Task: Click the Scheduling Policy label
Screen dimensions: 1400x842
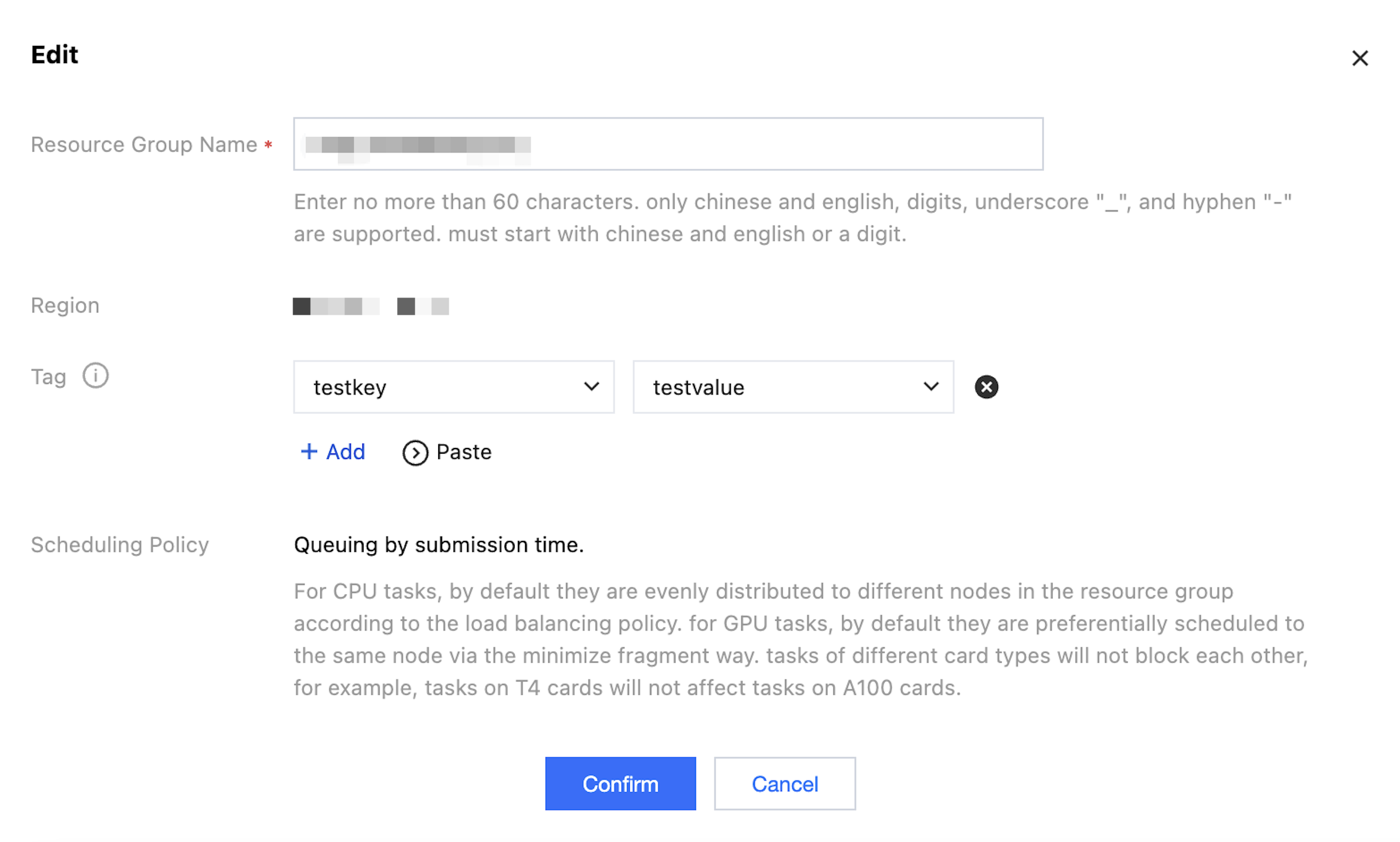Action: tap(120, 545)
